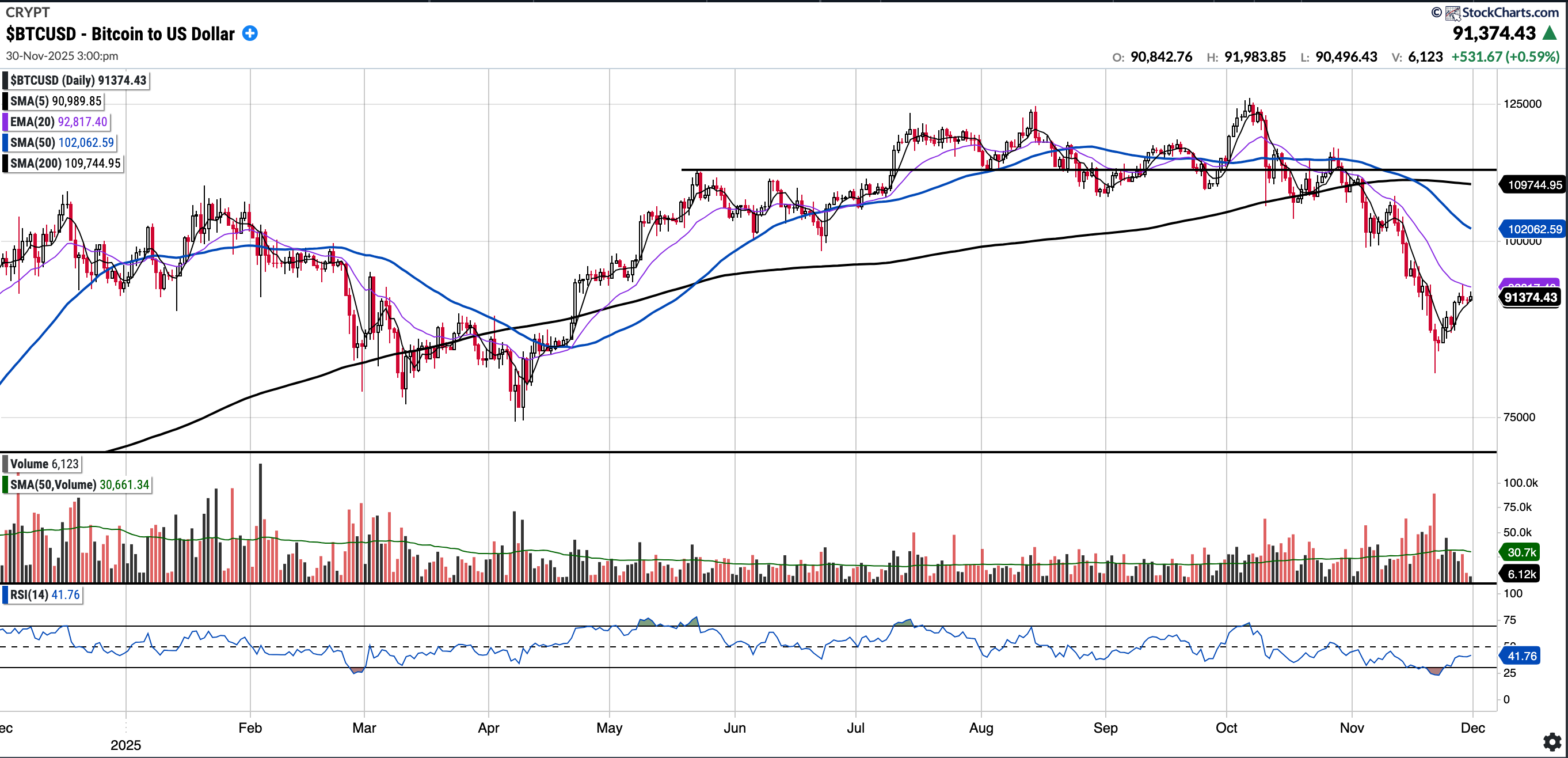Click the blue 102062.59 price axis tag
This screenshot has height=758, width=1568.
click(1534, 229)
